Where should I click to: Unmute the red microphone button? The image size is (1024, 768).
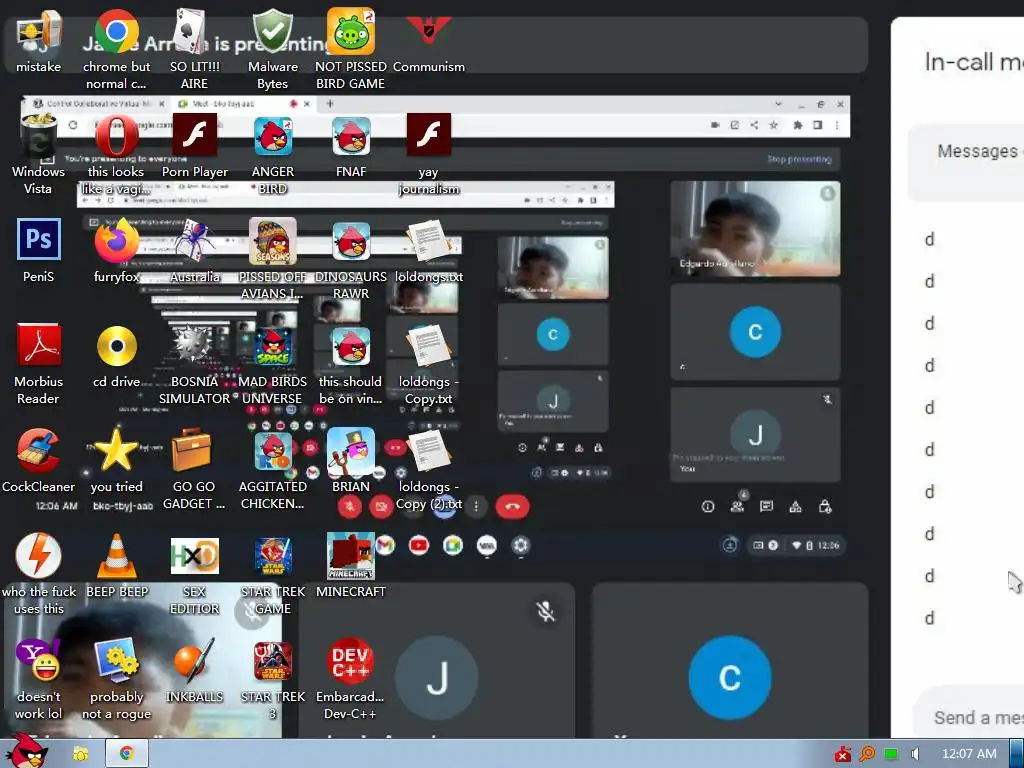349,506
